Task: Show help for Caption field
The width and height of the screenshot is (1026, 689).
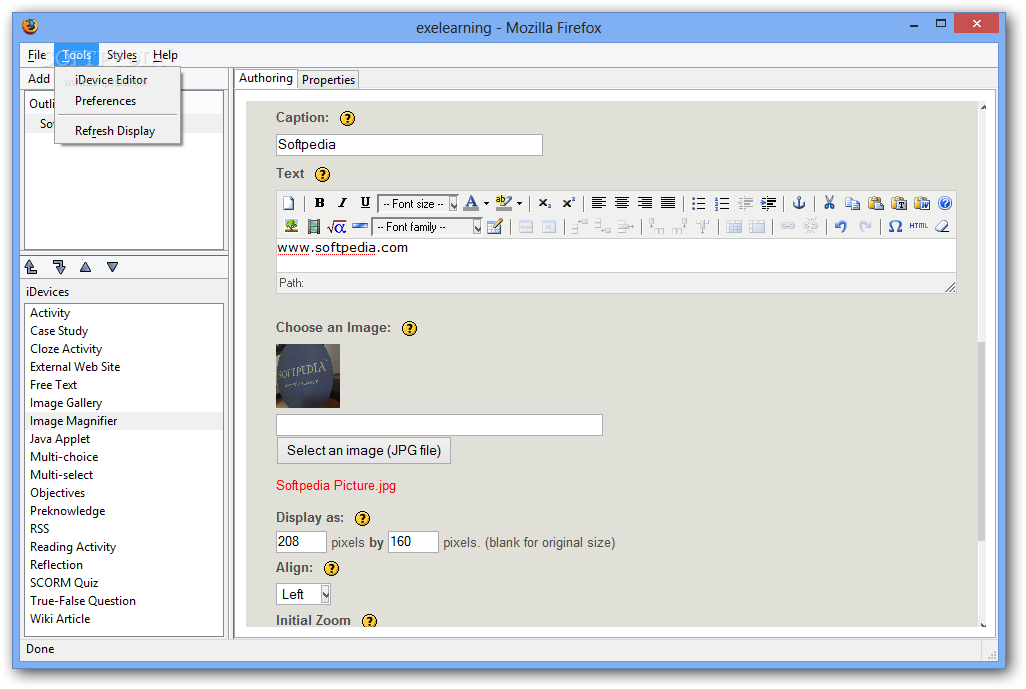Action: (347, 118)
